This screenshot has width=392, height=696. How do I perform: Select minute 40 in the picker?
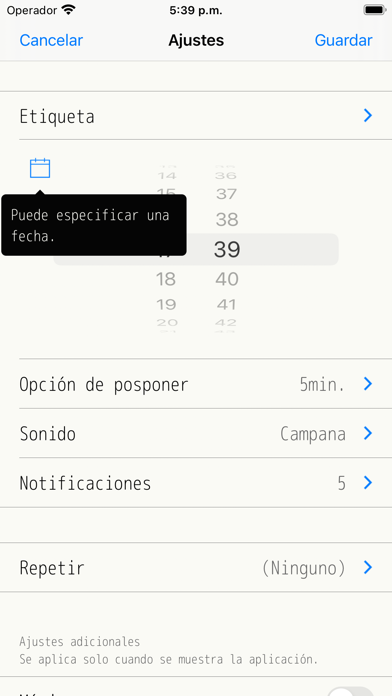tap(227, 279)
